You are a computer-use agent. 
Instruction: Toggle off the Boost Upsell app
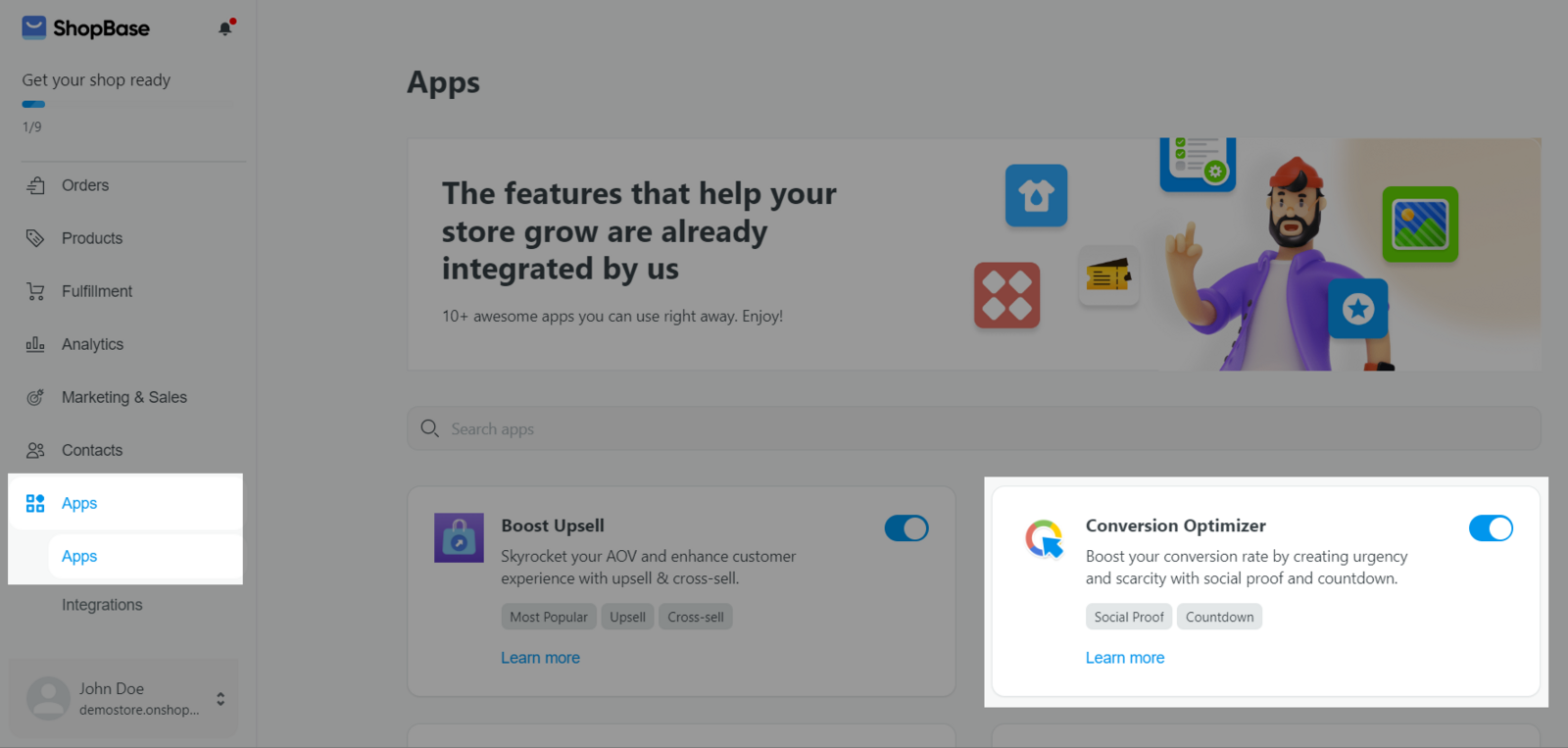906,528
